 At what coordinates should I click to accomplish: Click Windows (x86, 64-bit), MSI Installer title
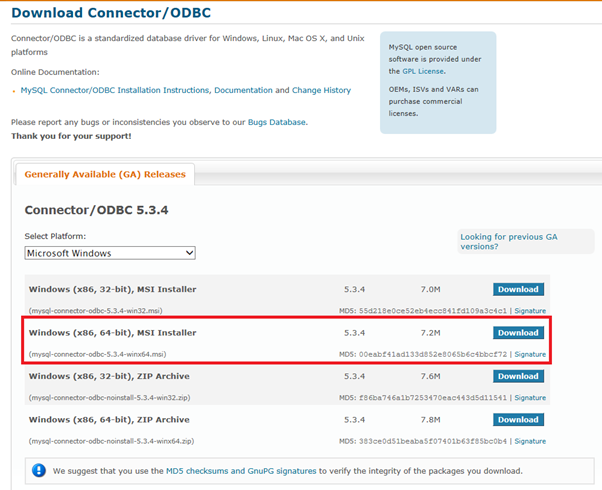tap(112, 333)
